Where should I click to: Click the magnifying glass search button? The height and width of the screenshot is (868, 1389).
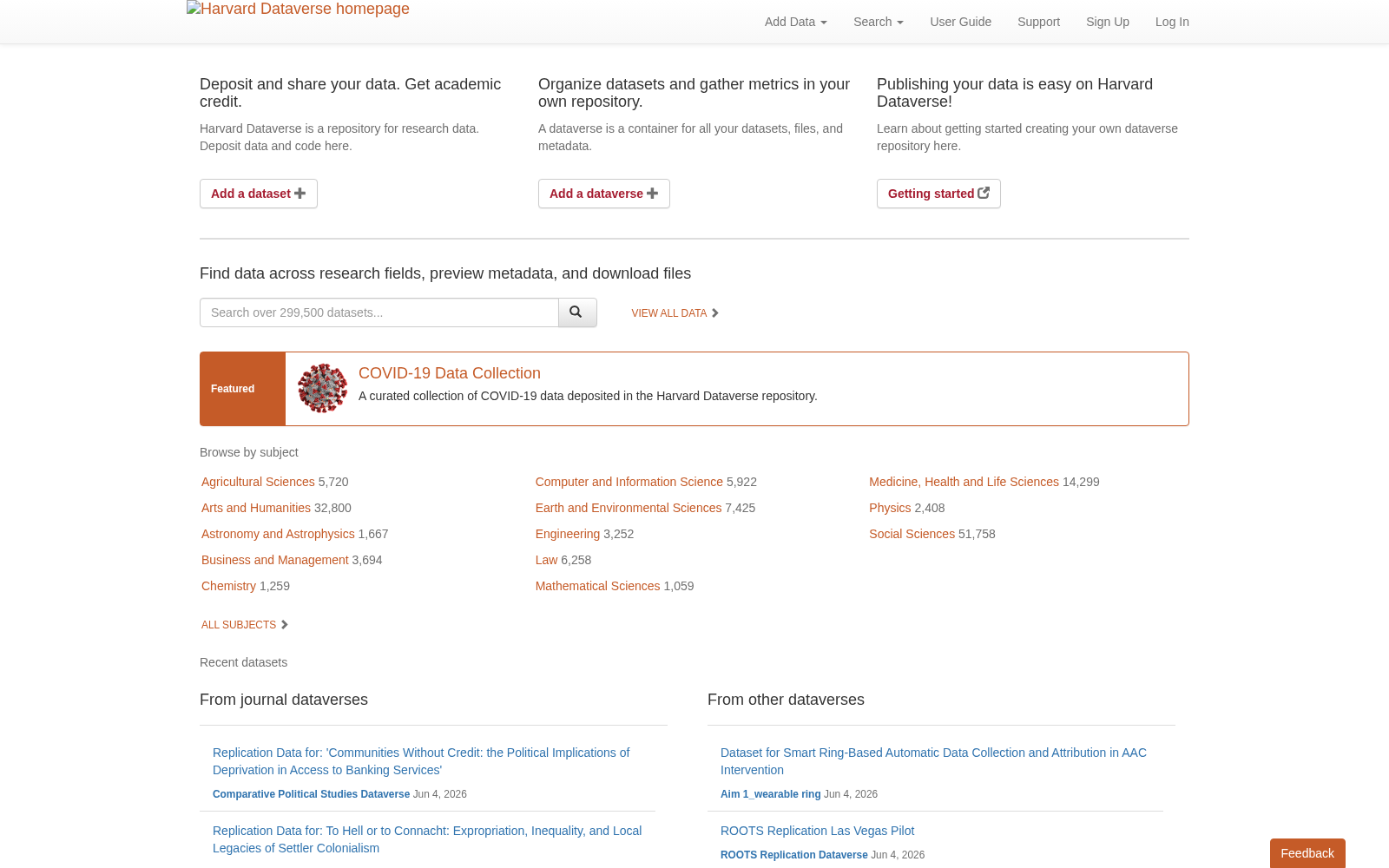(x=577, y=312)
